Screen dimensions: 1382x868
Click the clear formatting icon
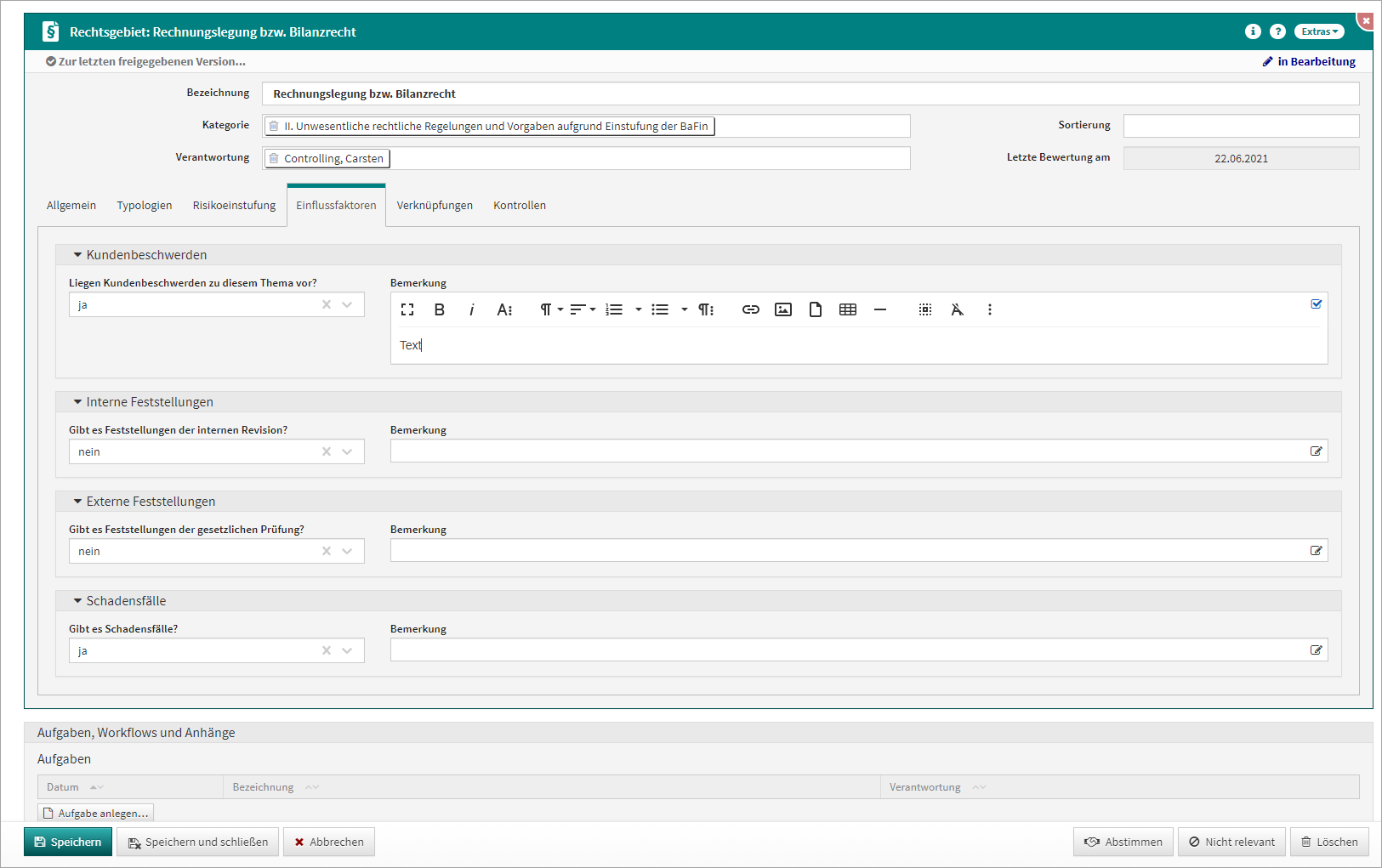pyautogui.click(x=957, y=309)
